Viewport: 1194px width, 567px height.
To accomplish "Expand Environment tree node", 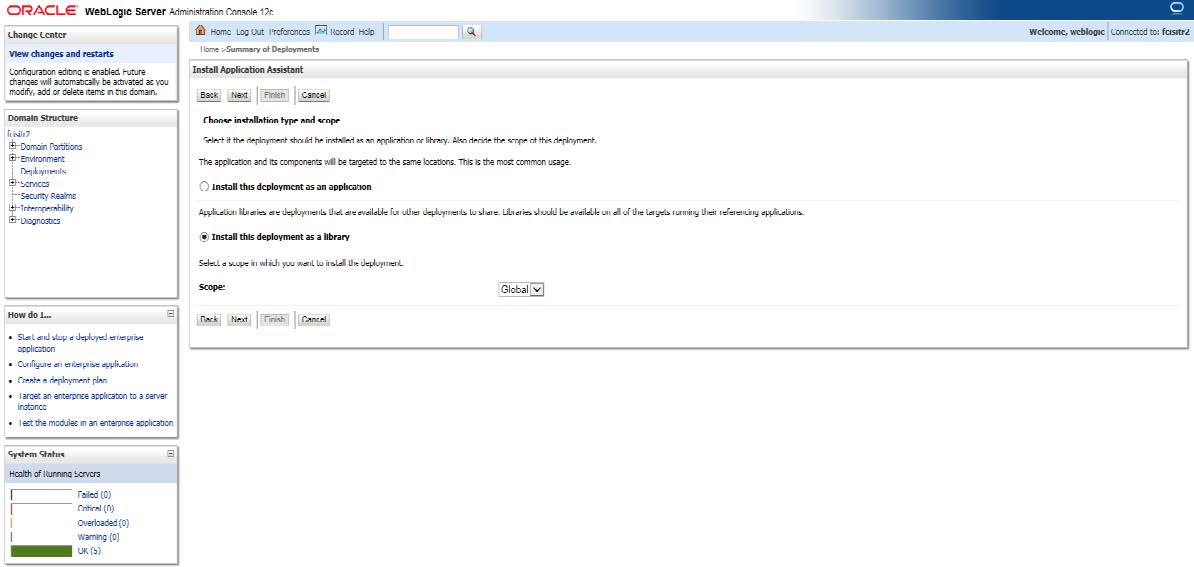I will (x=12, y=159).
